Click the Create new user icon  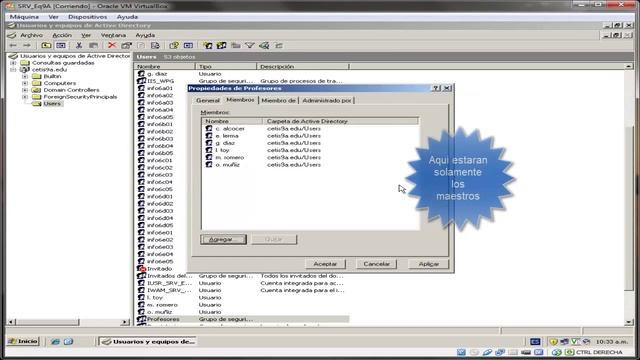tap(207, 45)
